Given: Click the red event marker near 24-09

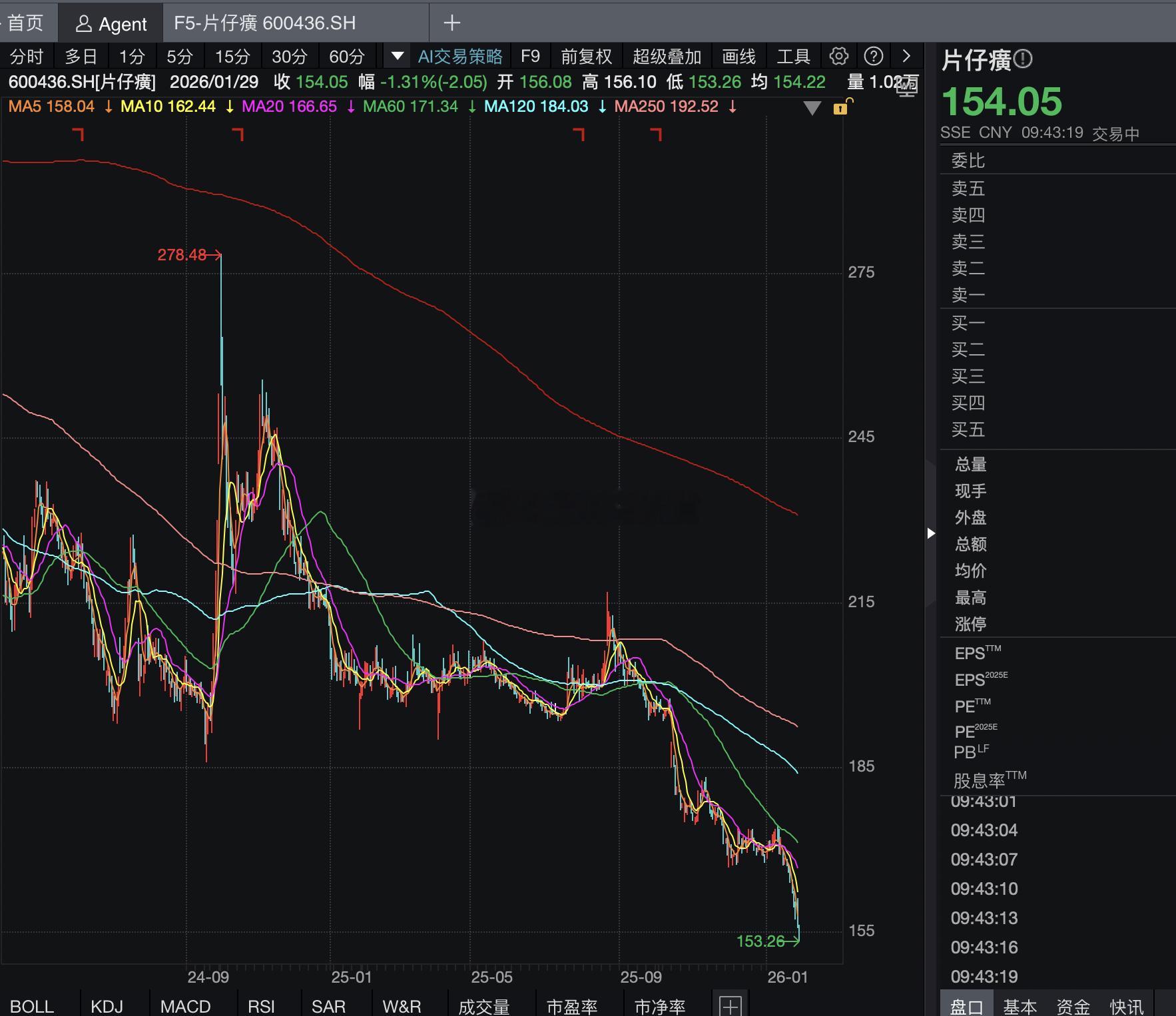Looking at the screenshot, I should [238, 135].
